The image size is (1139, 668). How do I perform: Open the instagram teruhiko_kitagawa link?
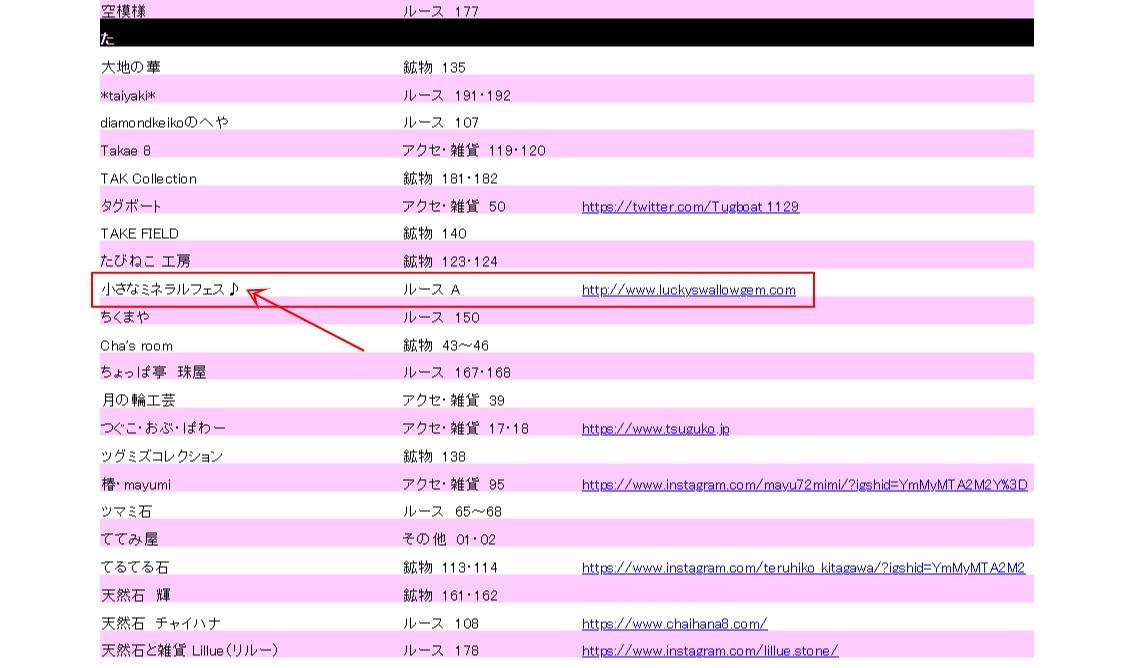[803, 568]
